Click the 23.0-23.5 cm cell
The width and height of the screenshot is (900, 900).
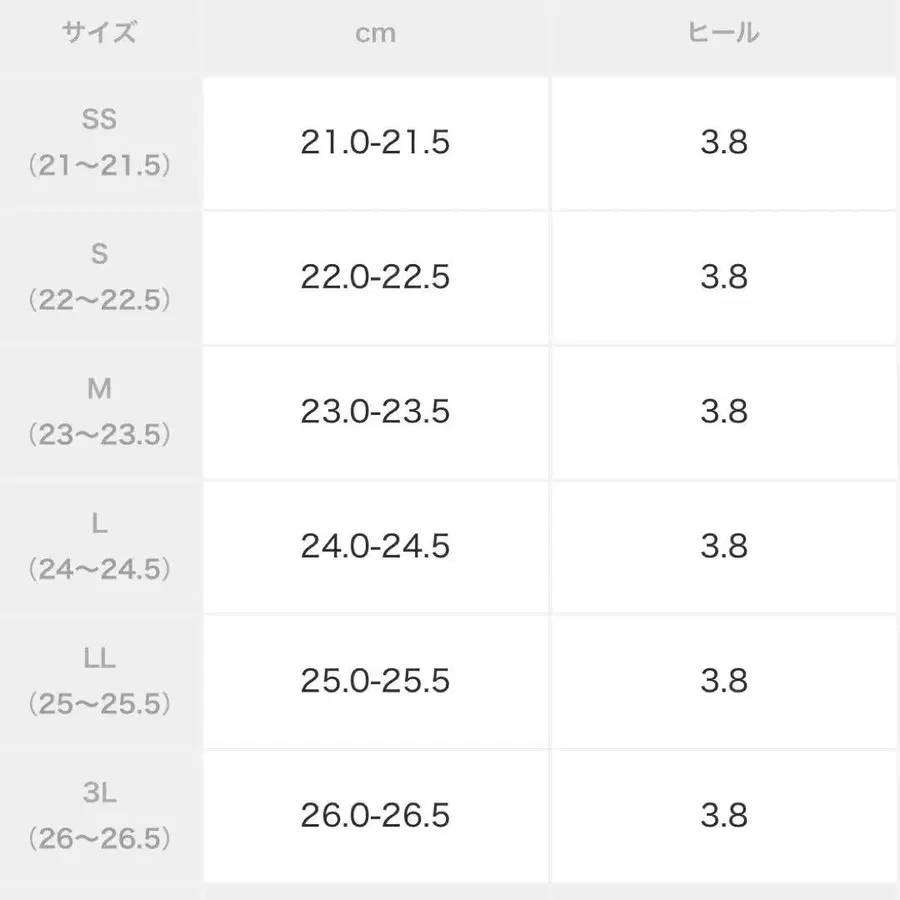point(375,412)
